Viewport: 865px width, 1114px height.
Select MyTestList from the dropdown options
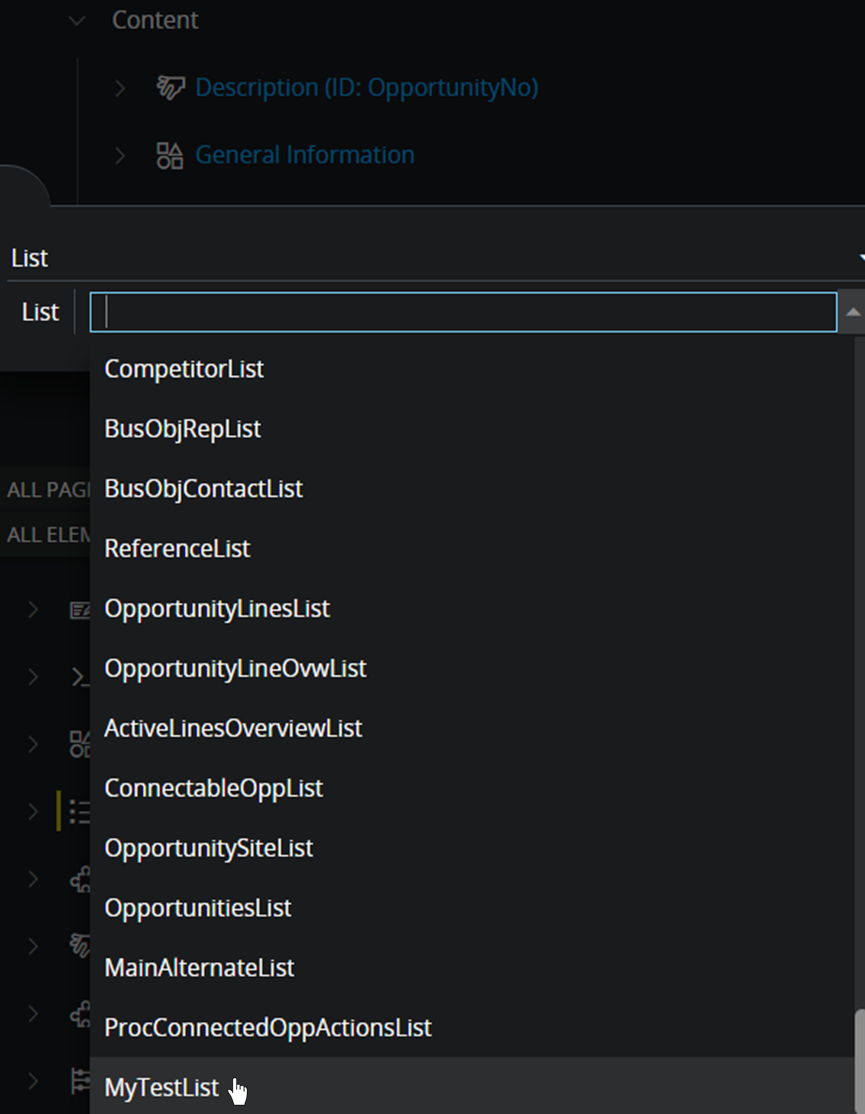(x=161, y=1087)
